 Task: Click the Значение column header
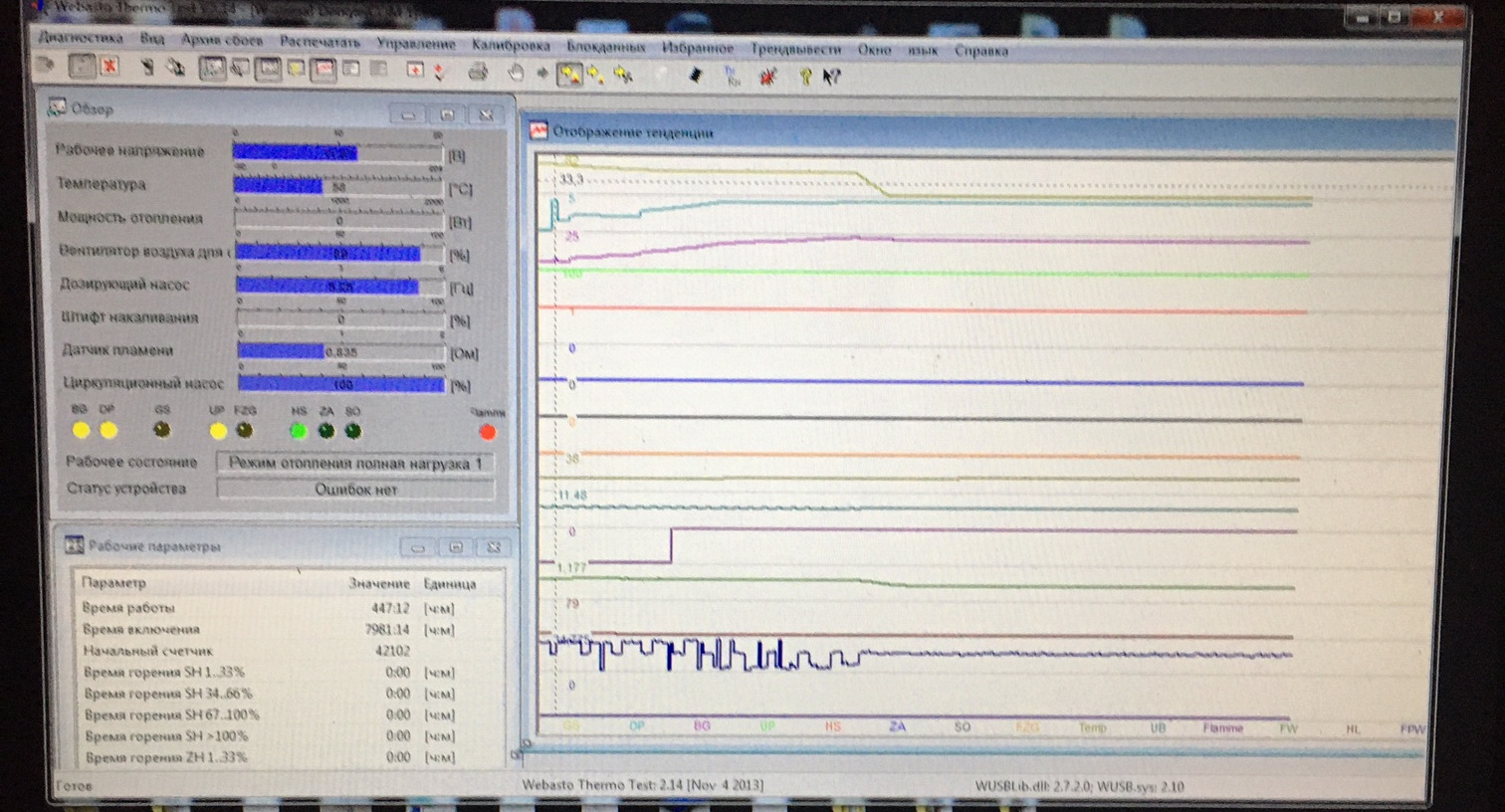pyautogui.click(x=379, y=583)
